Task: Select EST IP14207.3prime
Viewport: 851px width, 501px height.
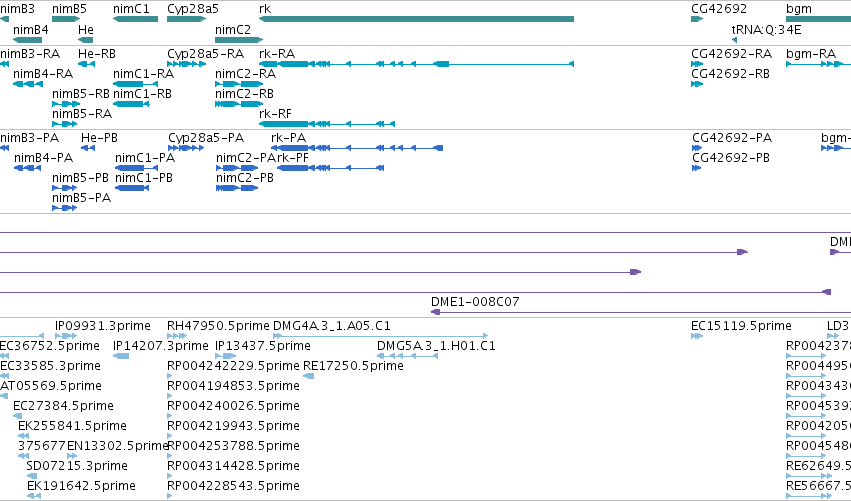Action: (161, 346)
